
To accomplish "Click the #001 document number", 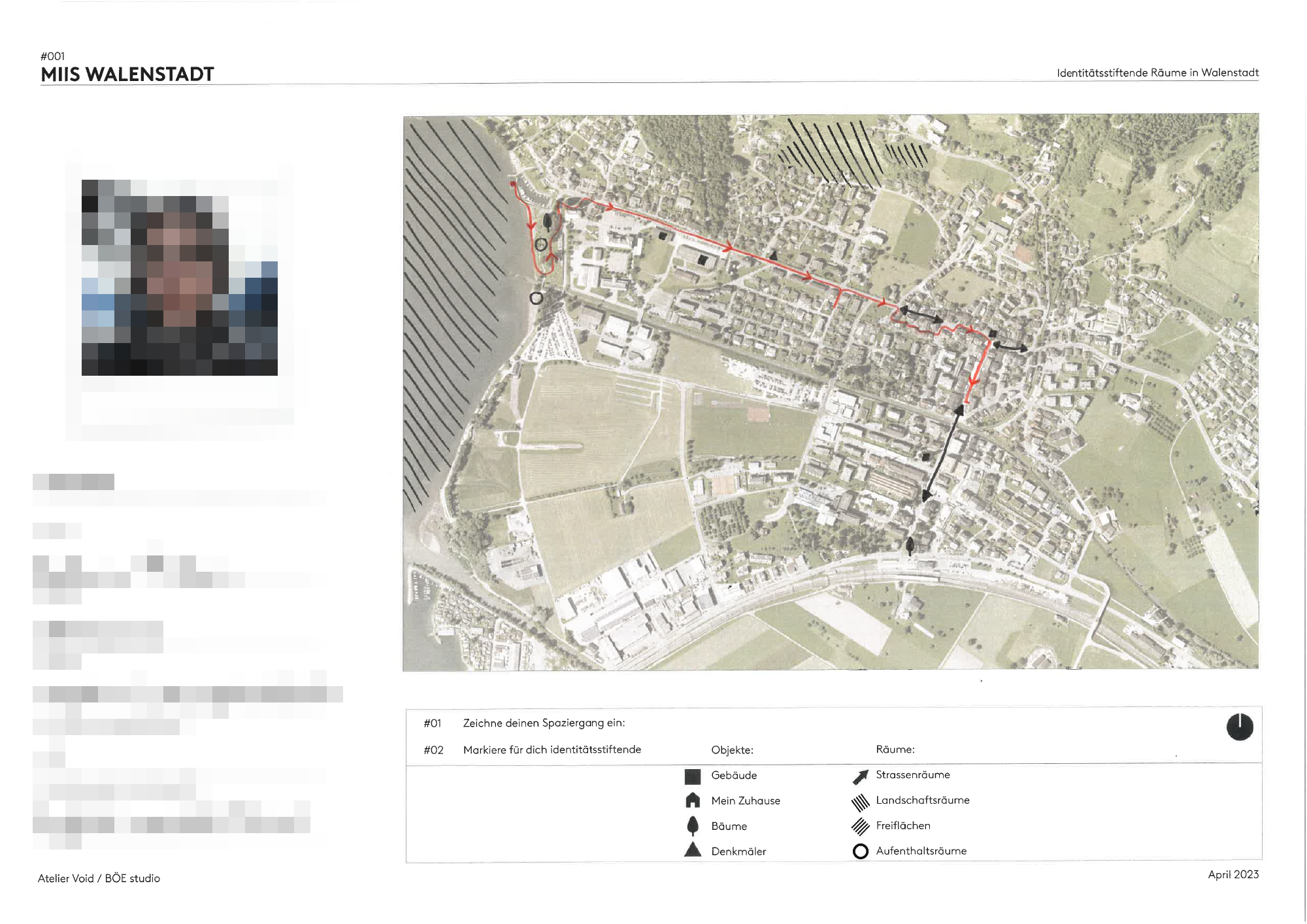I will pyautogui.click(x=52, y=56).
